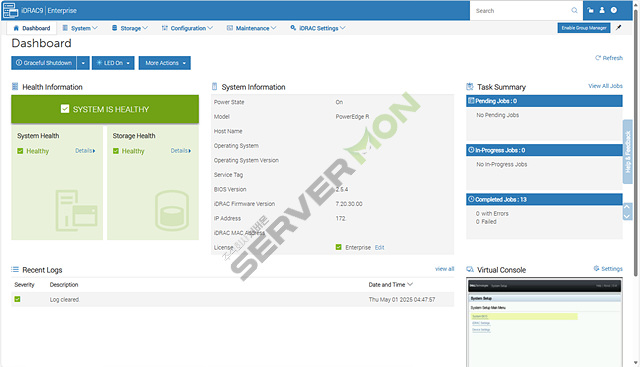Expand the Configuration menu
Image resolution: width=640 pixels, height=367 pixels.
187,28
